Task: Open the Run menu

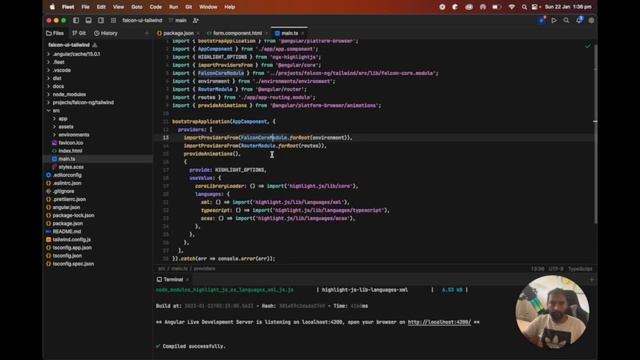Action: click(173, 7)
